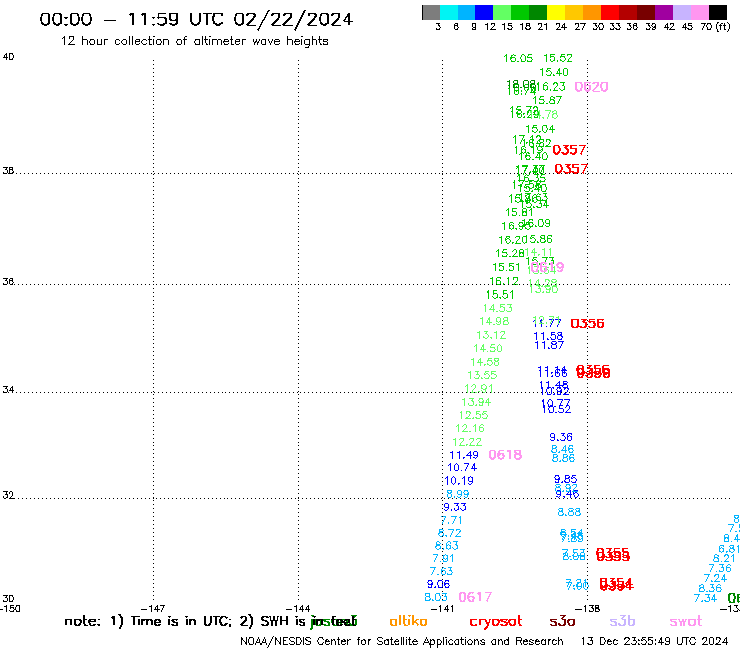Click the wave height value 7.71
Image resolution: width=740 pixels, height=650 pixels.
[452, 520]
